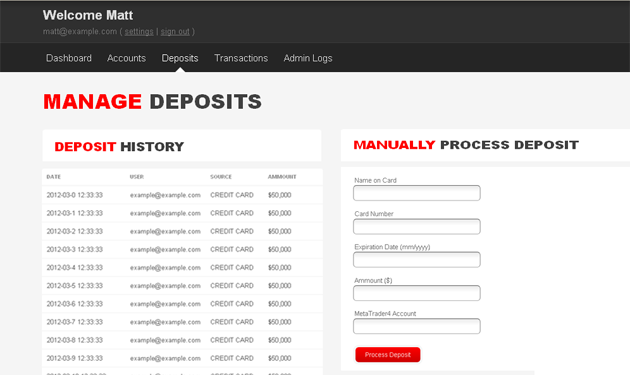The width and height of the screenshot is (630, 375).
Task: Click the matt@example.com address in the header
Action: 80,32
